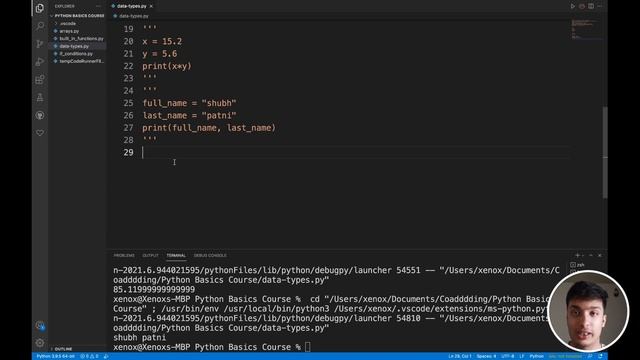The image size is (640, 360).
Task: Select the zsh terminal instance
Action: point(578,265)
